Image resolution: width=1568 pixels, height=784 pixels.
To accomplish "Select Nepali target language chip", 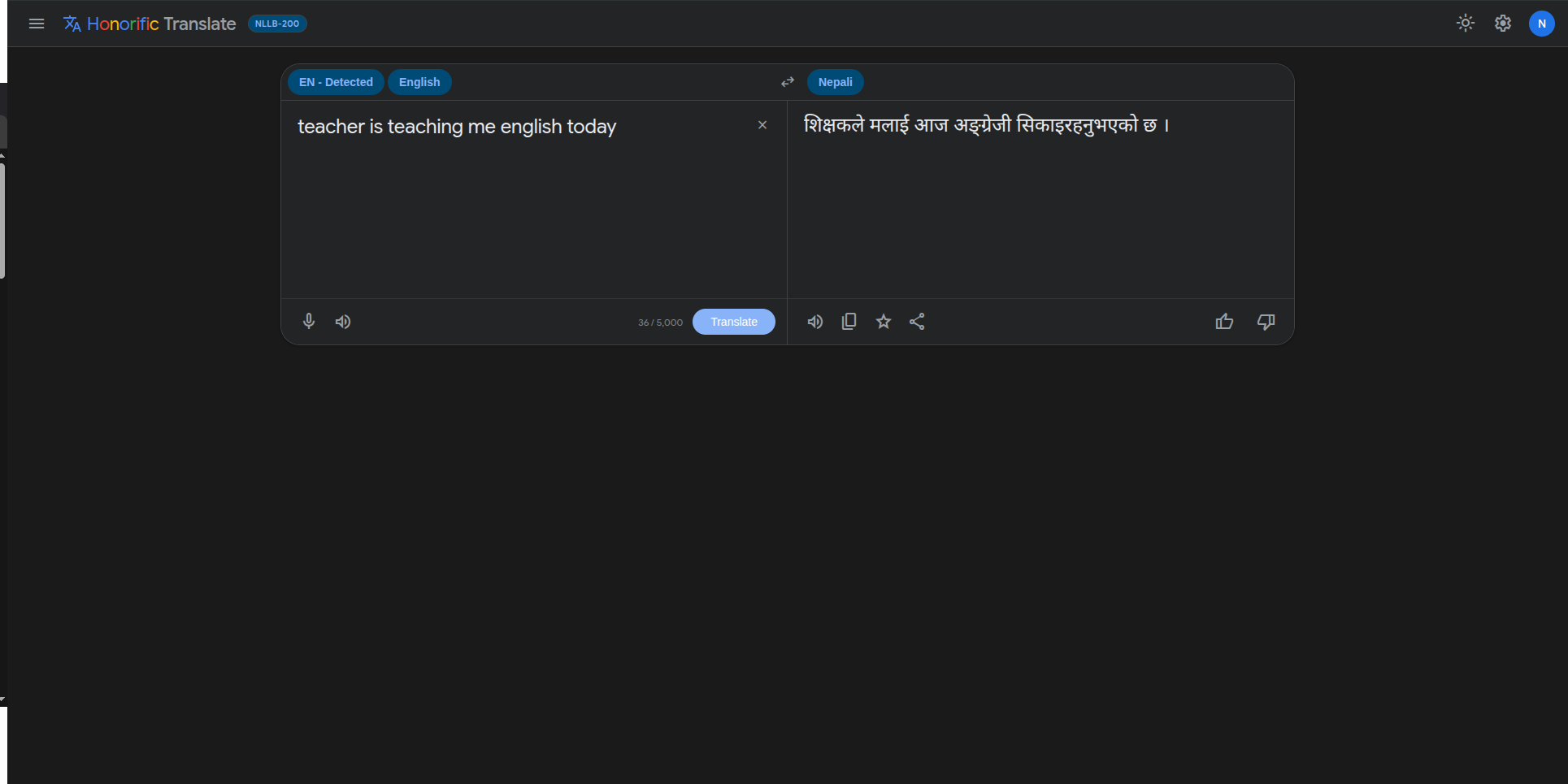I will click(x=836, y=82).
